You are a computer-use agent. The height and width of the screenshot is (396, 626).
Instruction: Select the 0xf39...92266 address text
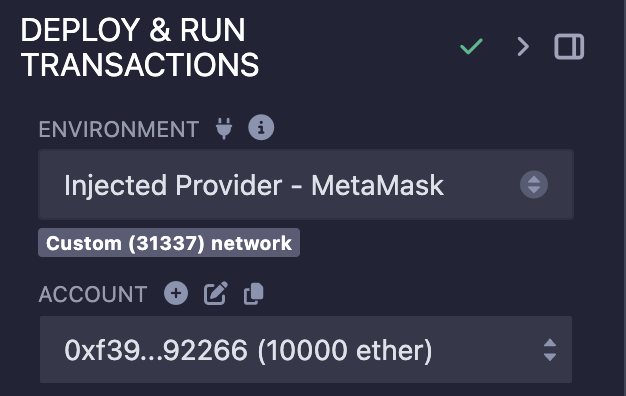point(156,350)
